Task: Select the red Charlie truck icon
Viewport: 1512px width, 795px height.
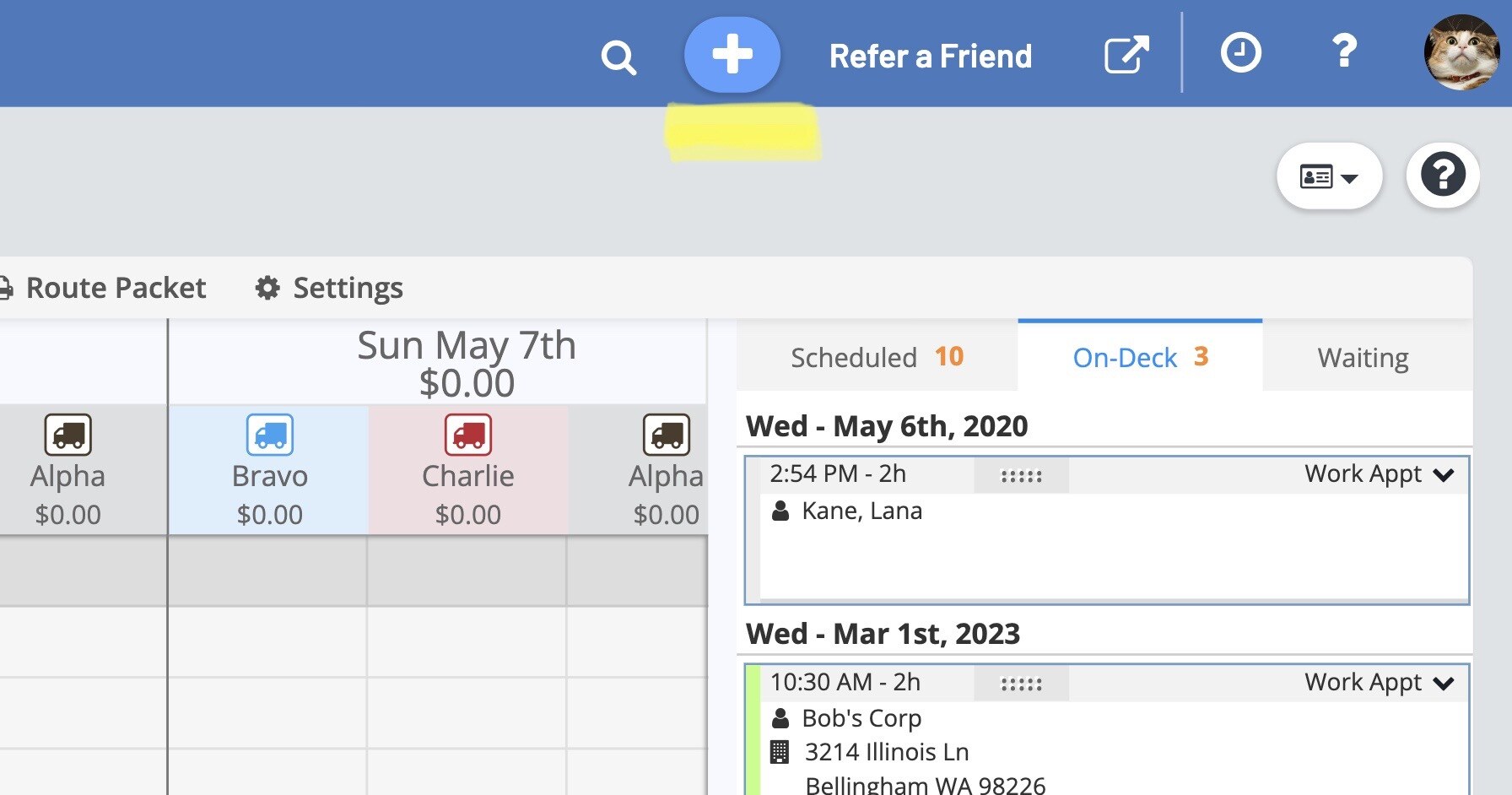Action: 468,435
